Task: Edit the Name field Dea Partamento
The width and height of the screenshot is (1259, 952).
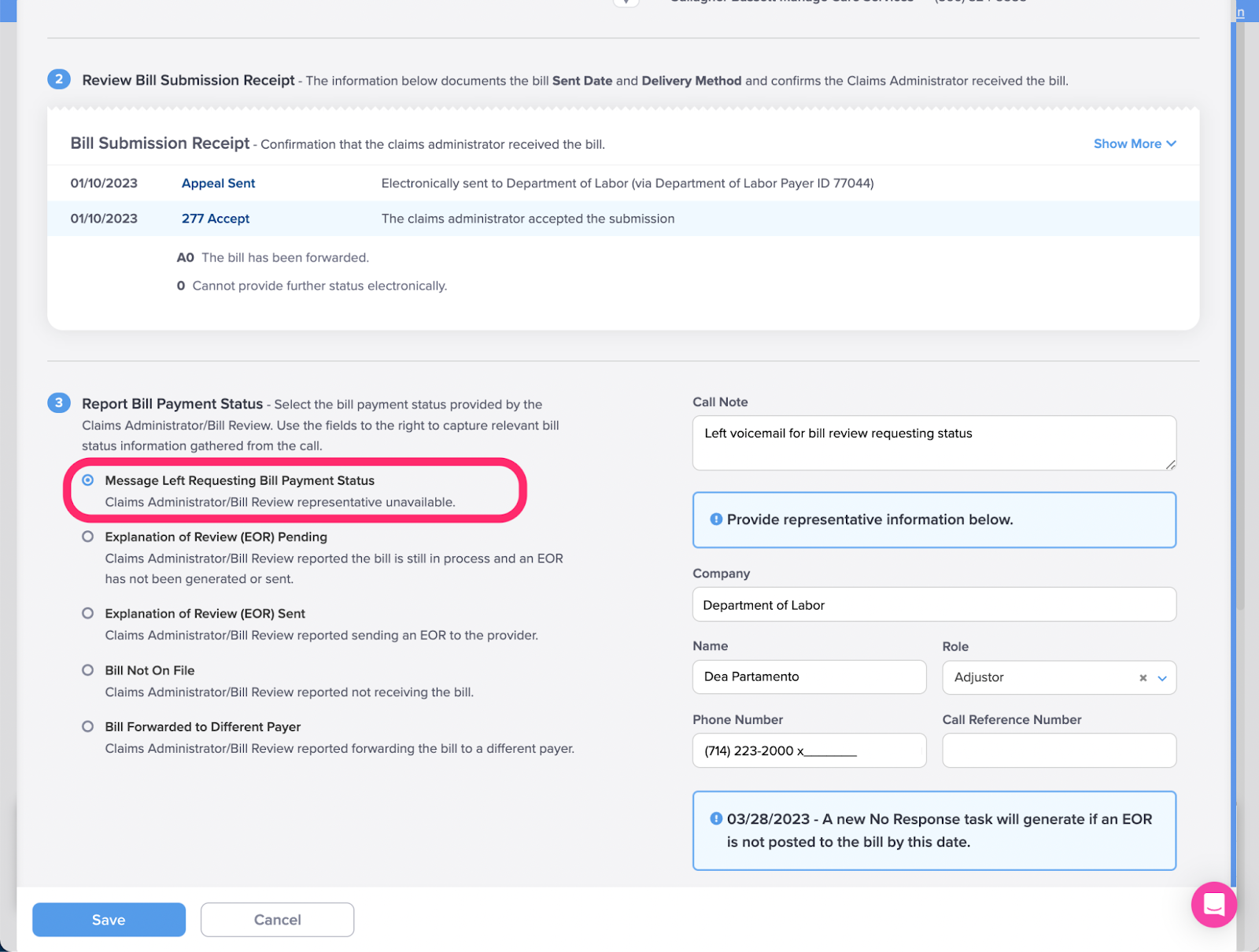Action: pyautogui.click(x=809, y=677)
